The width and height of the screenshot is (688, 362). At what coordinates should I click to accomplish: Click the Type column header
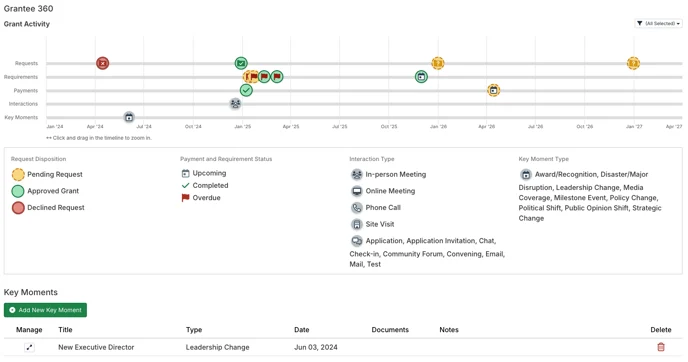point(194,330)
